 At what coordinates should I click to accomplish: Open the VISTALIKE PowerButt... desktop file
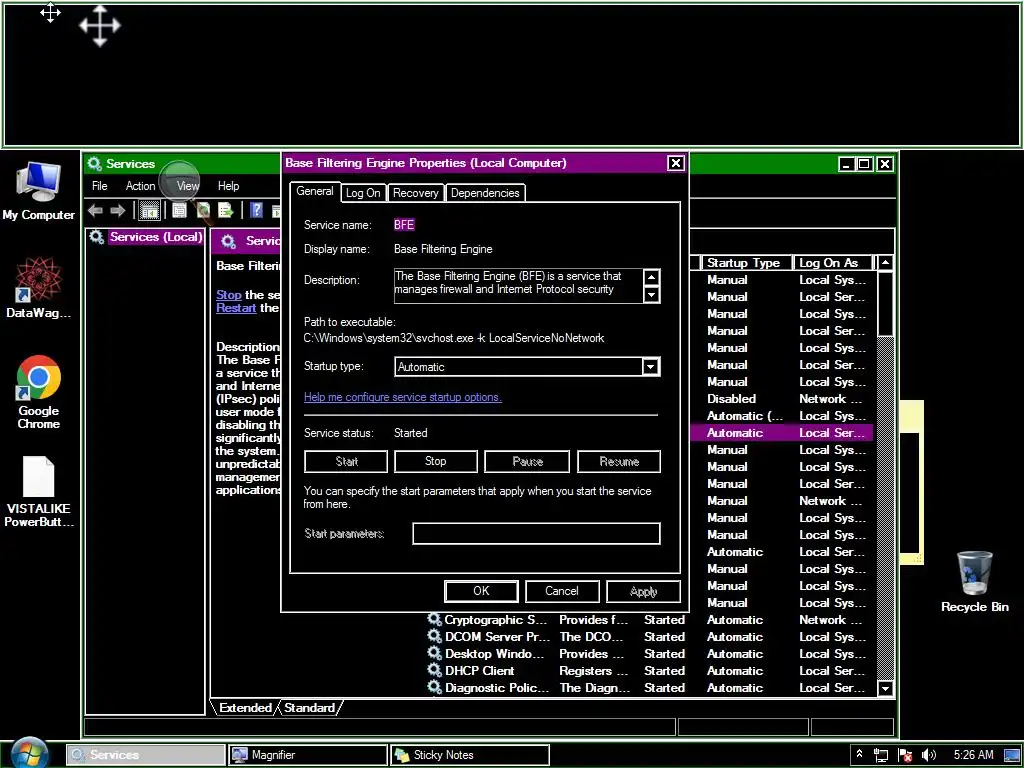[39, 491]
